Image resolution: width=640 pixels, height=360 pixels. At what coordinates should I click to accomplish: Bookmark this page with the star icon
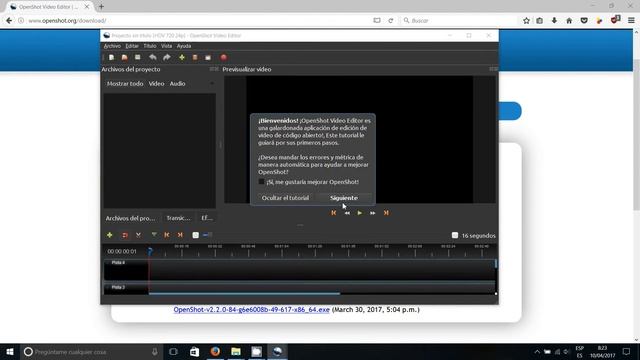tap(527, 20)
